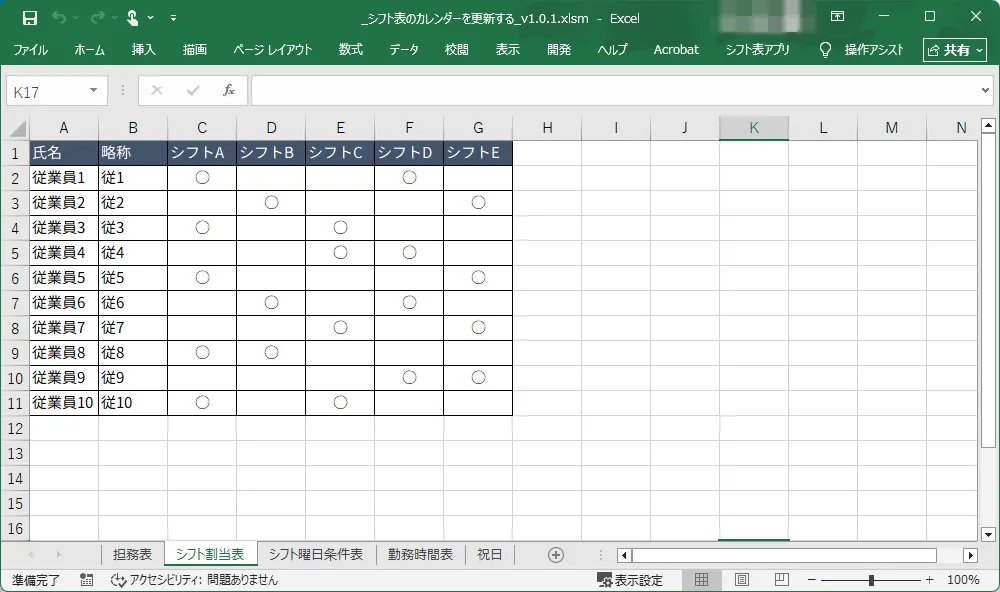Click the 表示設定 button in status bar

tap(630, 580)
